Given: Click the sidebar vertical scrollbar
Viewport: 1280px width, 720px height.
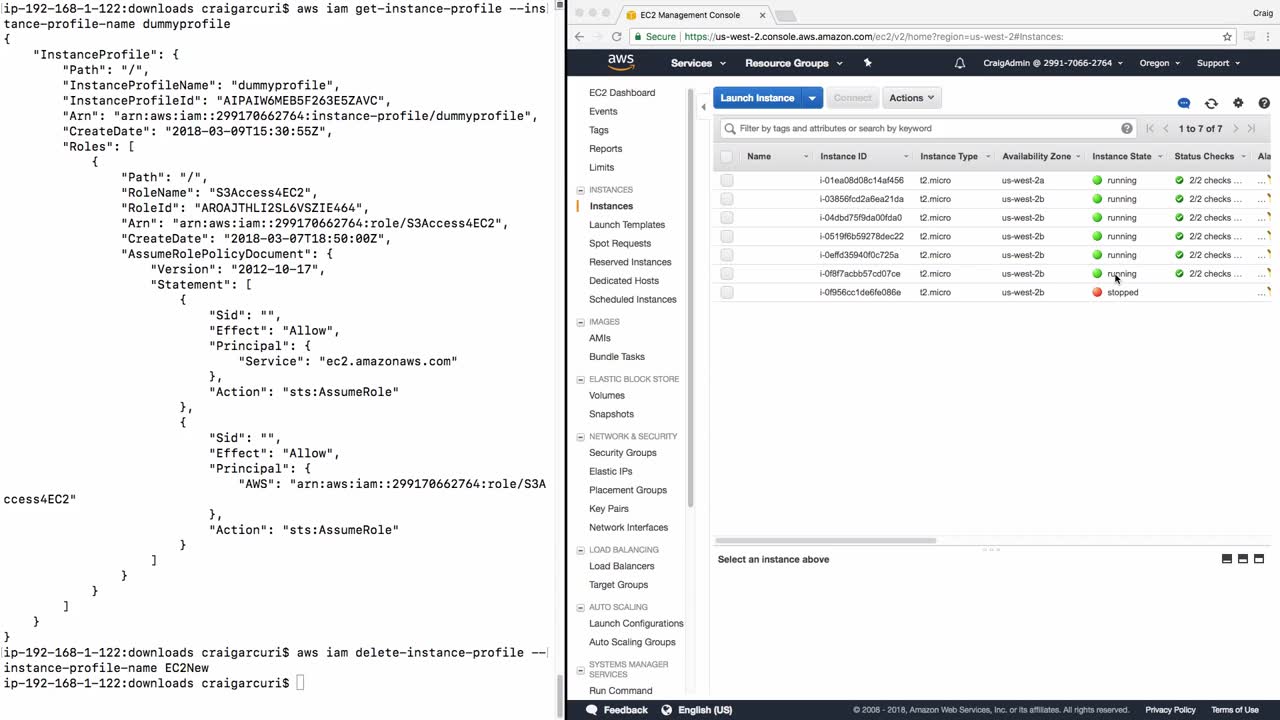Looking at the screenshot, I should coord(691,296).
